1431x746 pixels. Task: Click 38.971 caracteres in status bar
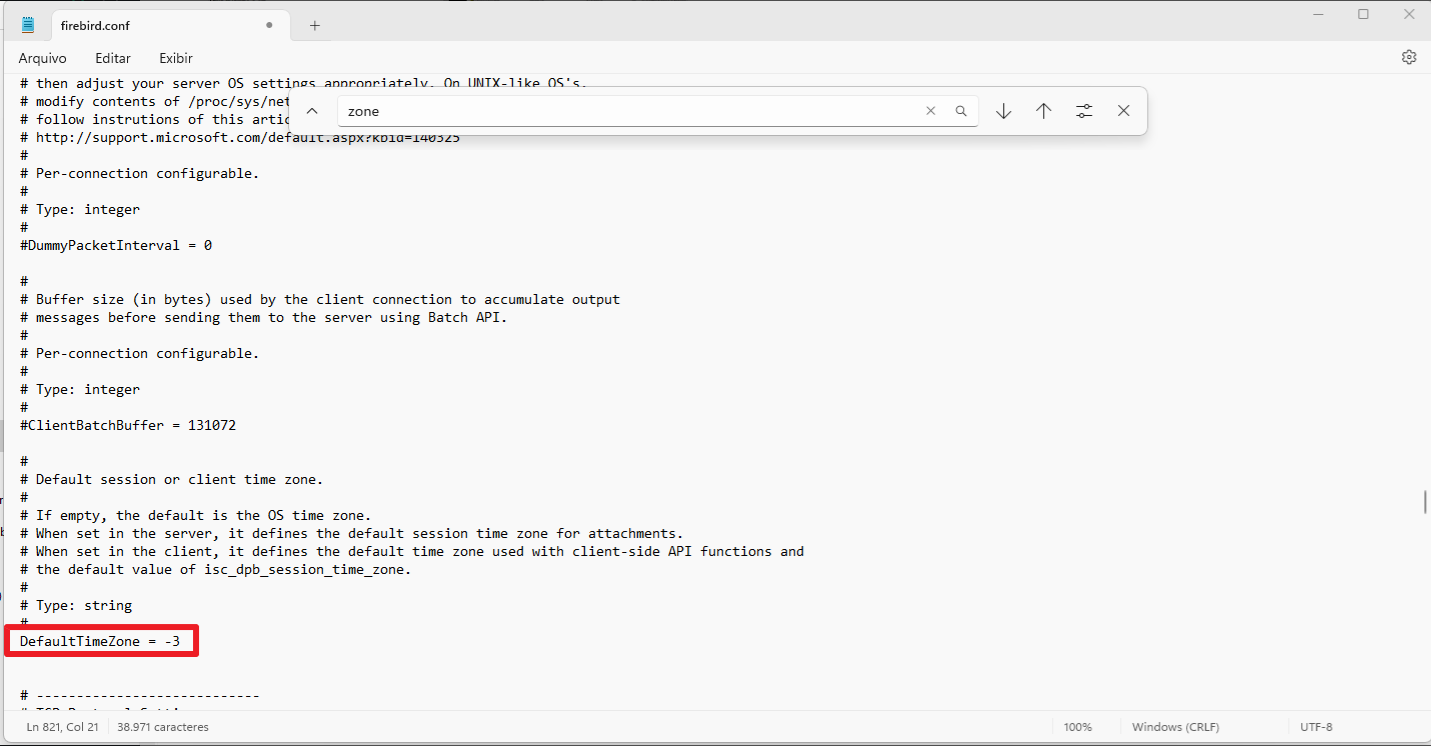[x=163, y=727]
